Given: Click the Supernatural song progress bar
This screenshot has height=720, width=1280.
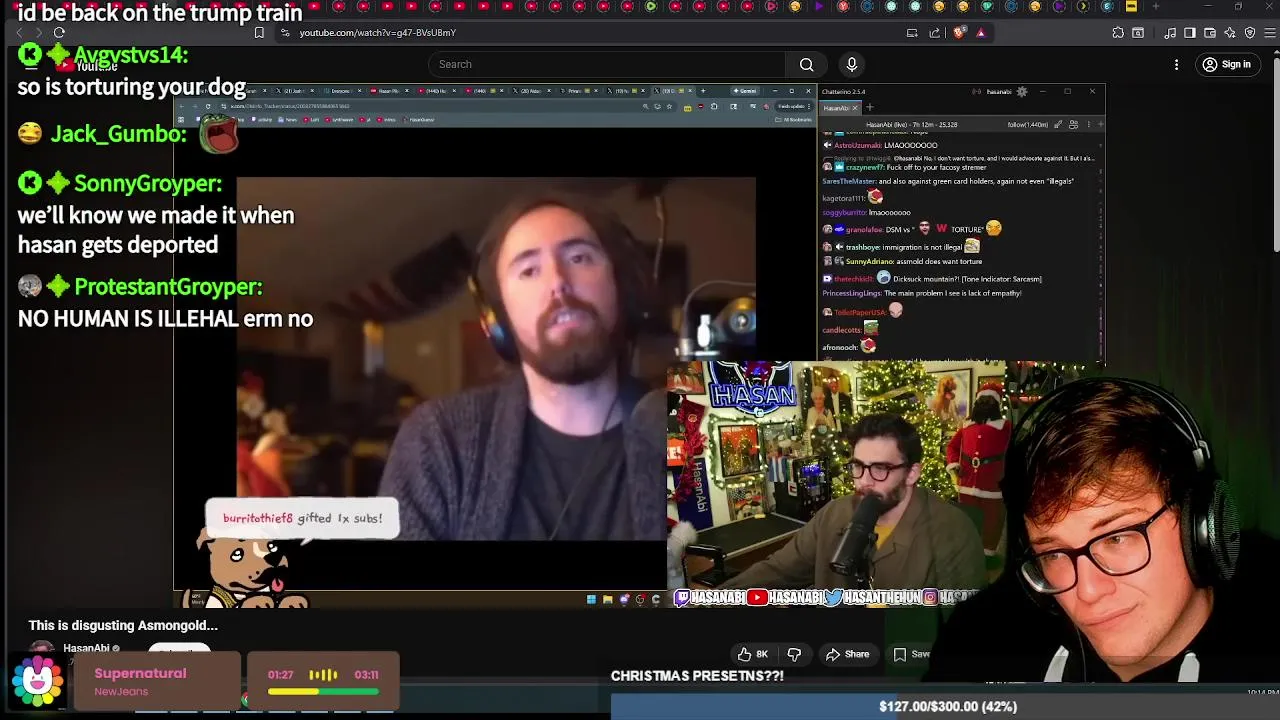Looking at the screenshot, I should pos(323,691).
